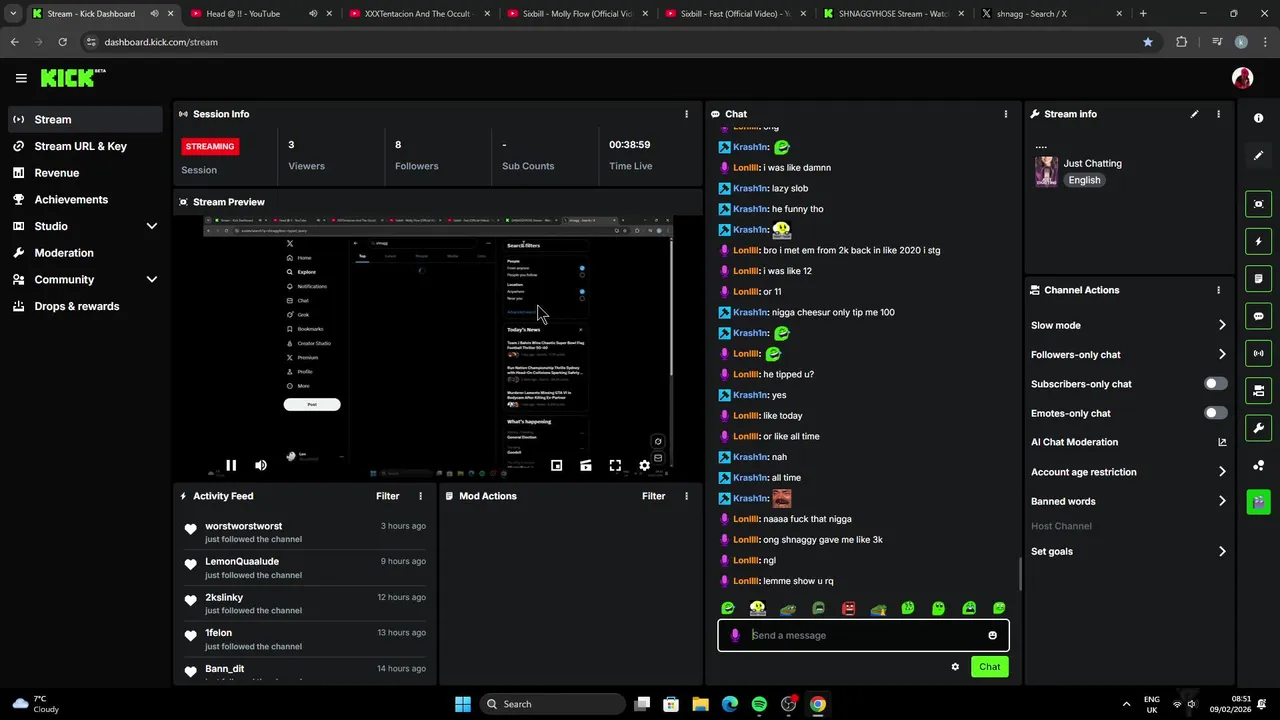This screenshot has height=720, width=1280.
Task: Enable picture-in-picture on the preview
Action: pyautogui.click(x=556, y=465)
